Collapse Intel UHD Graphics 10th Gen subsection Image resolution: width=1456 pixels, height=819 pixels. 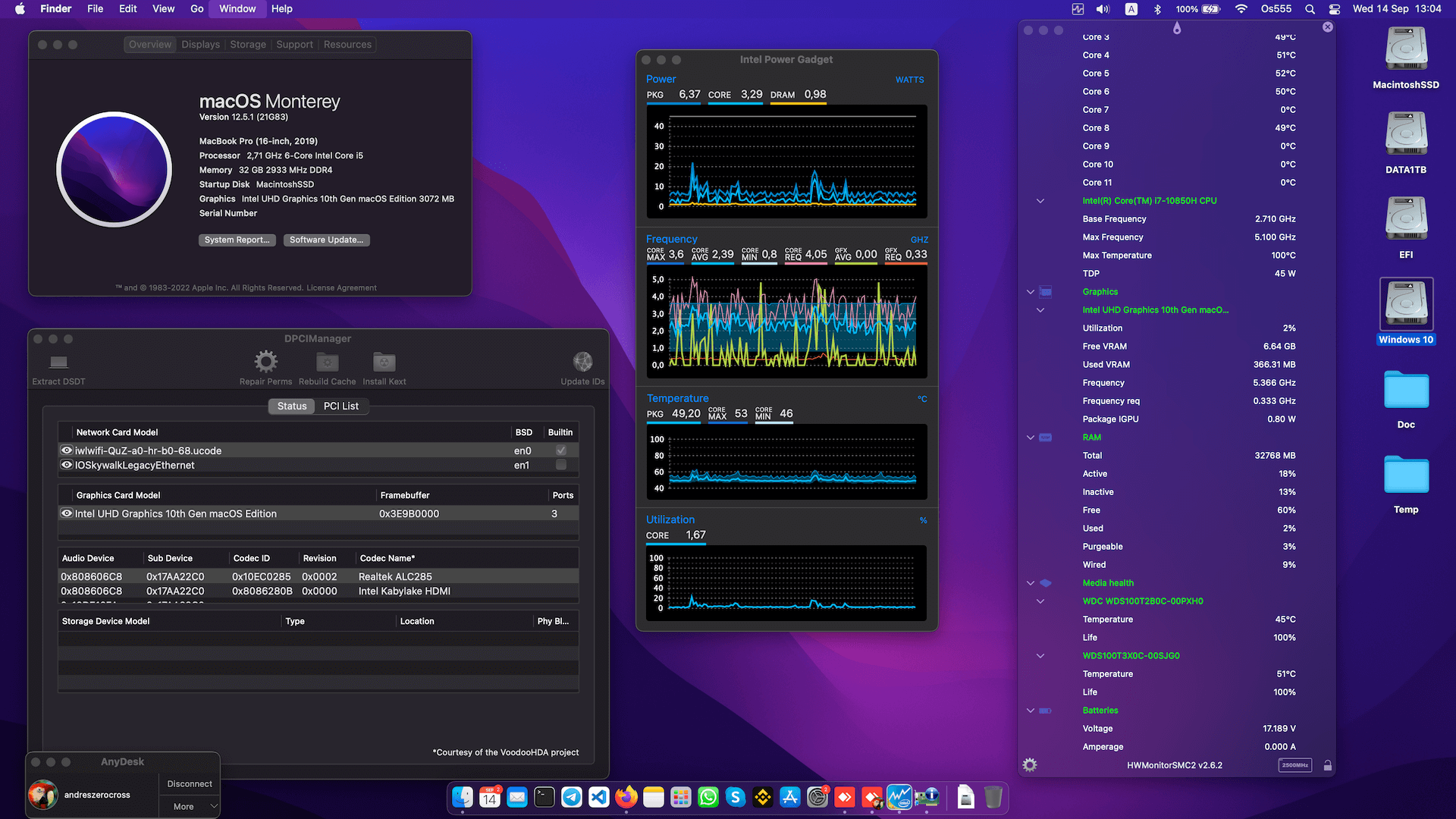click(x=1040, y=310)
